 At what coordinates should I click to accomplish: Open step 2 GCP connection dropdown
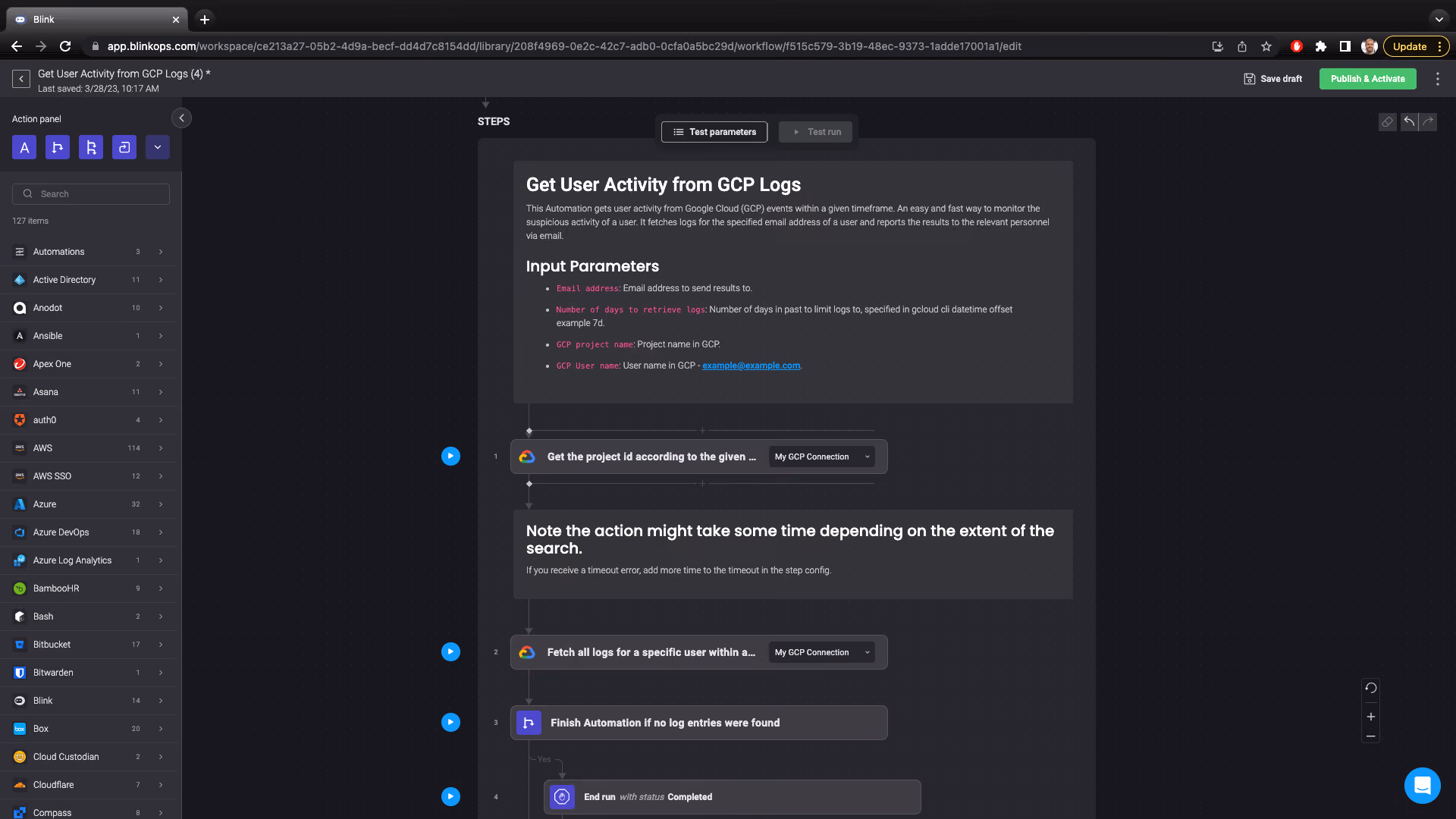[822, 653]
